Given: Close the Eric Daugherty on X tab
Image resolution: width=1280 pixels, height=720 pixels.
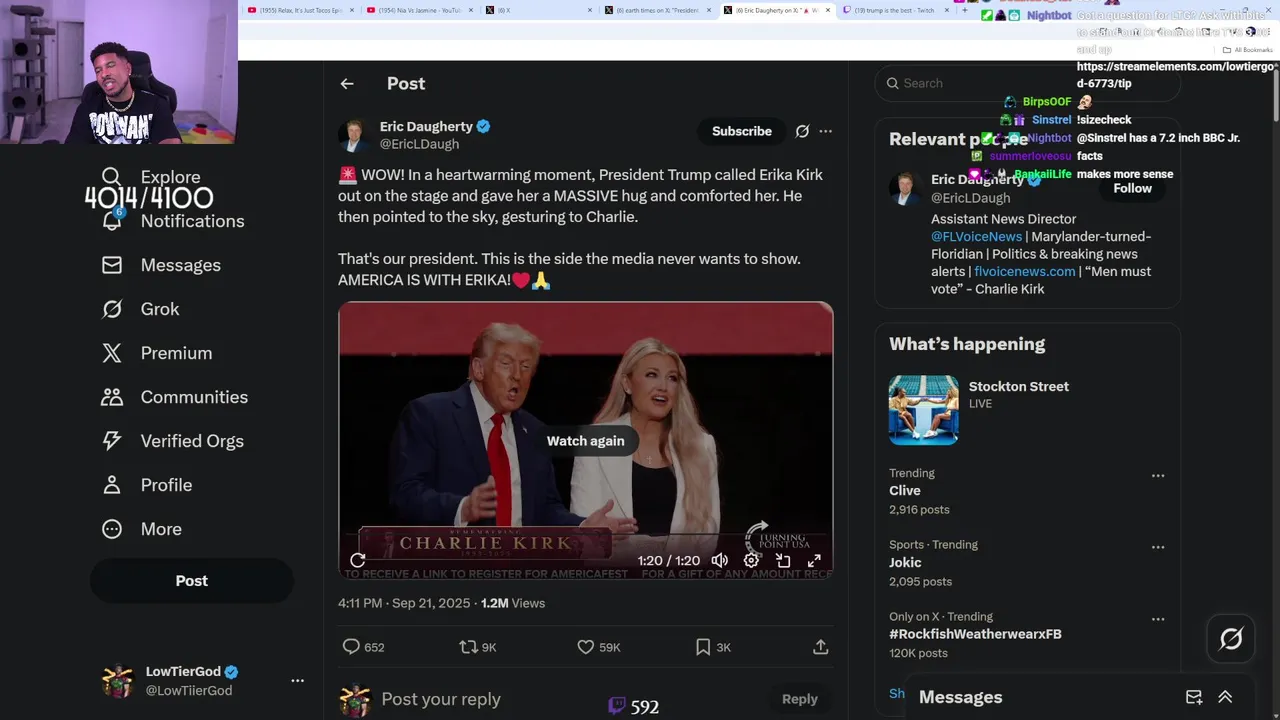Looking at the screenshot, I should tap(828, 10).
